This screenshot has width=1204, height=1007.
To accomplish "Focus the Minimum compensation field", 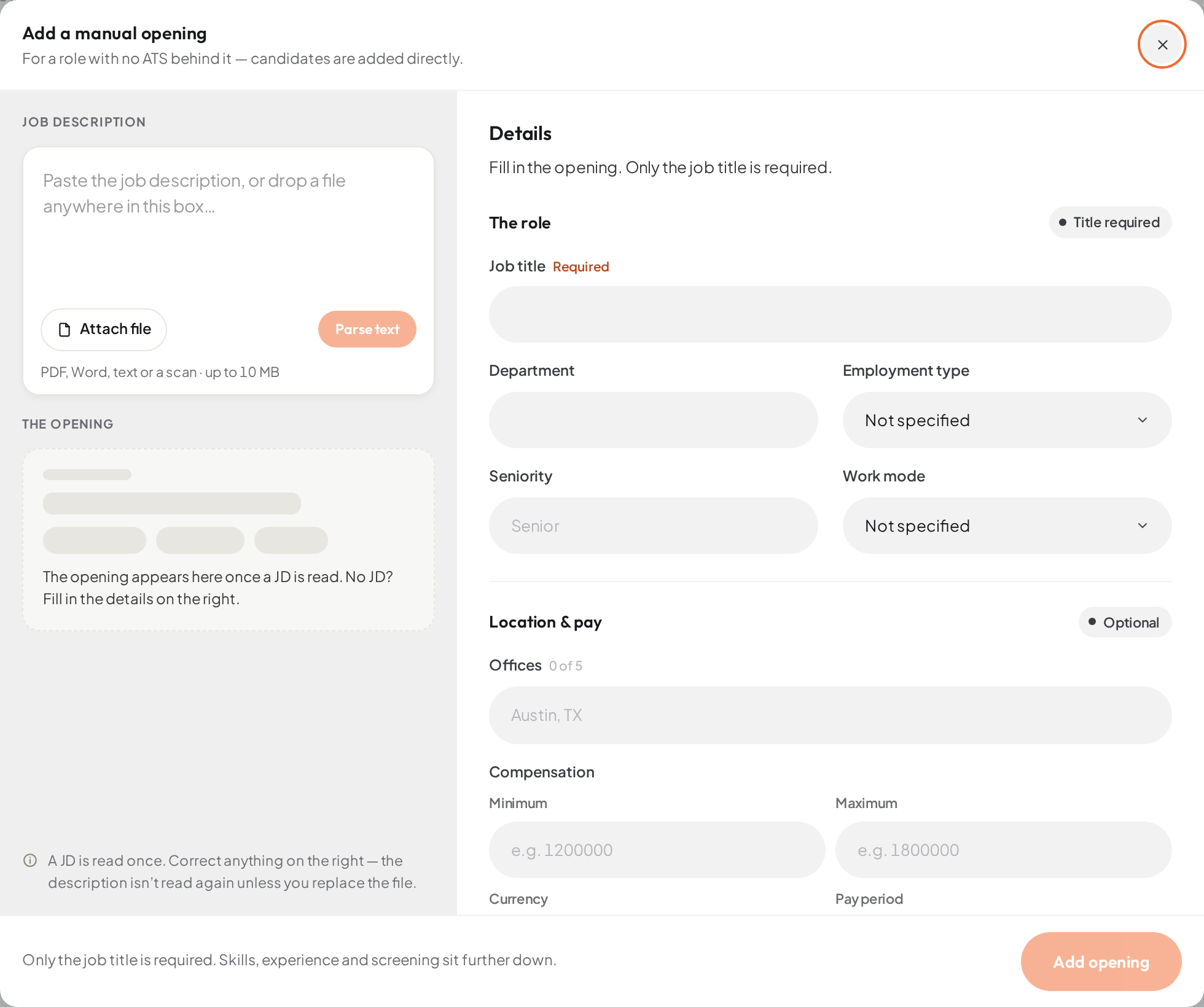I will click(657, 850).
